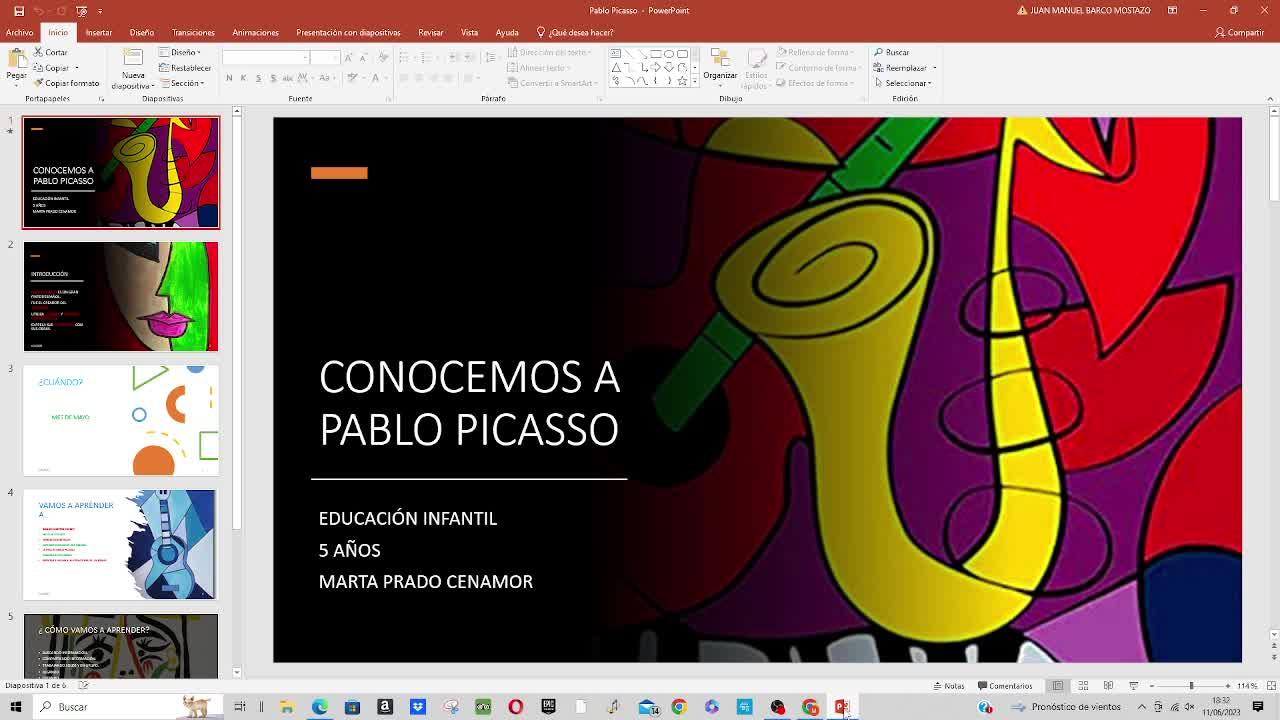
Task: Save the presentation using the floppy disk icon
Action: tap(18, 10)
